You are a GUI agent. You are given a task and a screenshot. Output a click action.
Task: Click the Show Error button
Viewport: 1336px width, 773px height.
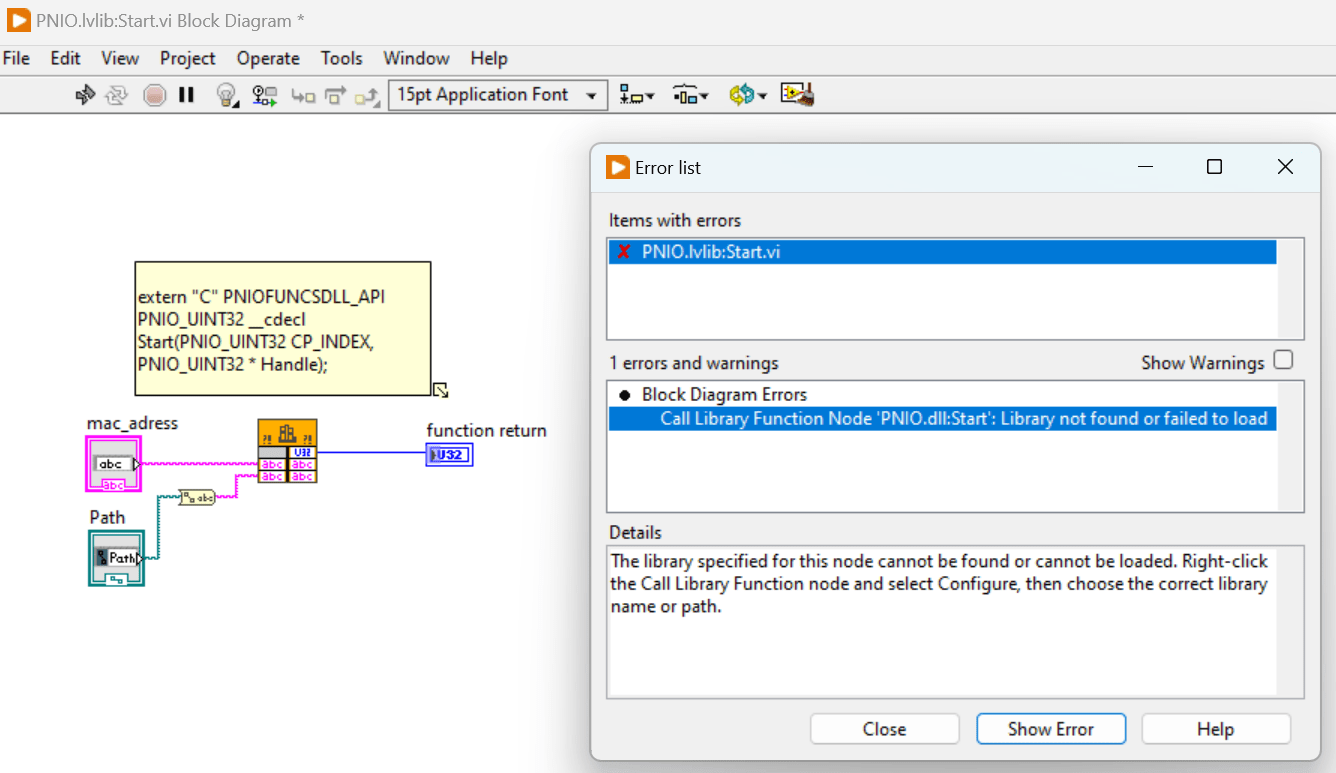tap(1051, 728)
